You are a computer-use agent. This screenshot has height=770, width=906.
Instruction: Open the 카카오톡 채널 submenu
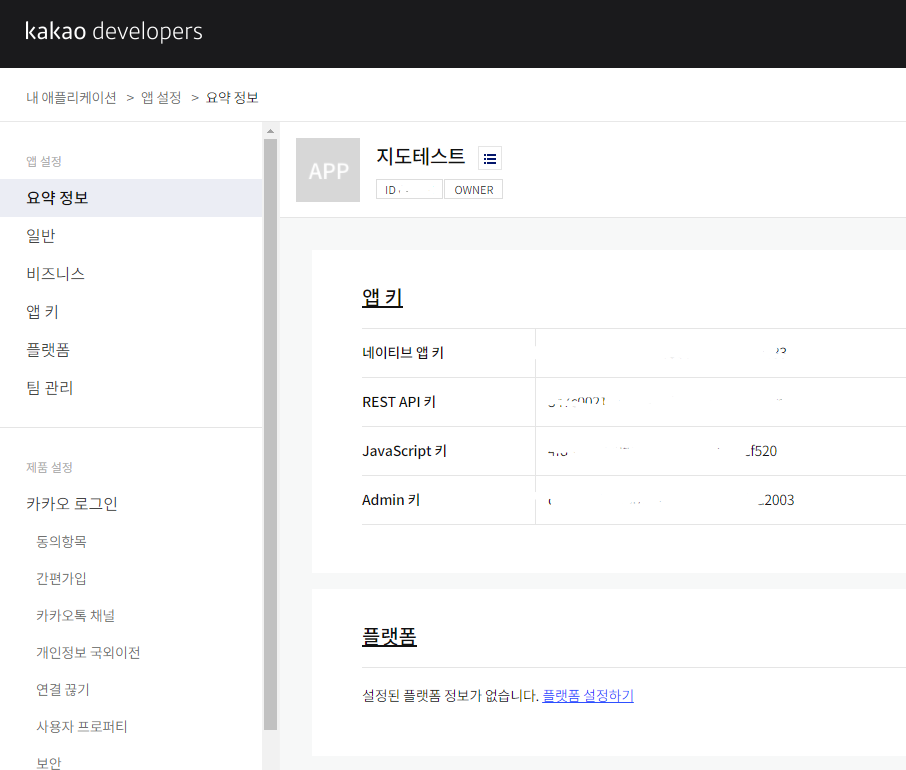pos(75,615)
